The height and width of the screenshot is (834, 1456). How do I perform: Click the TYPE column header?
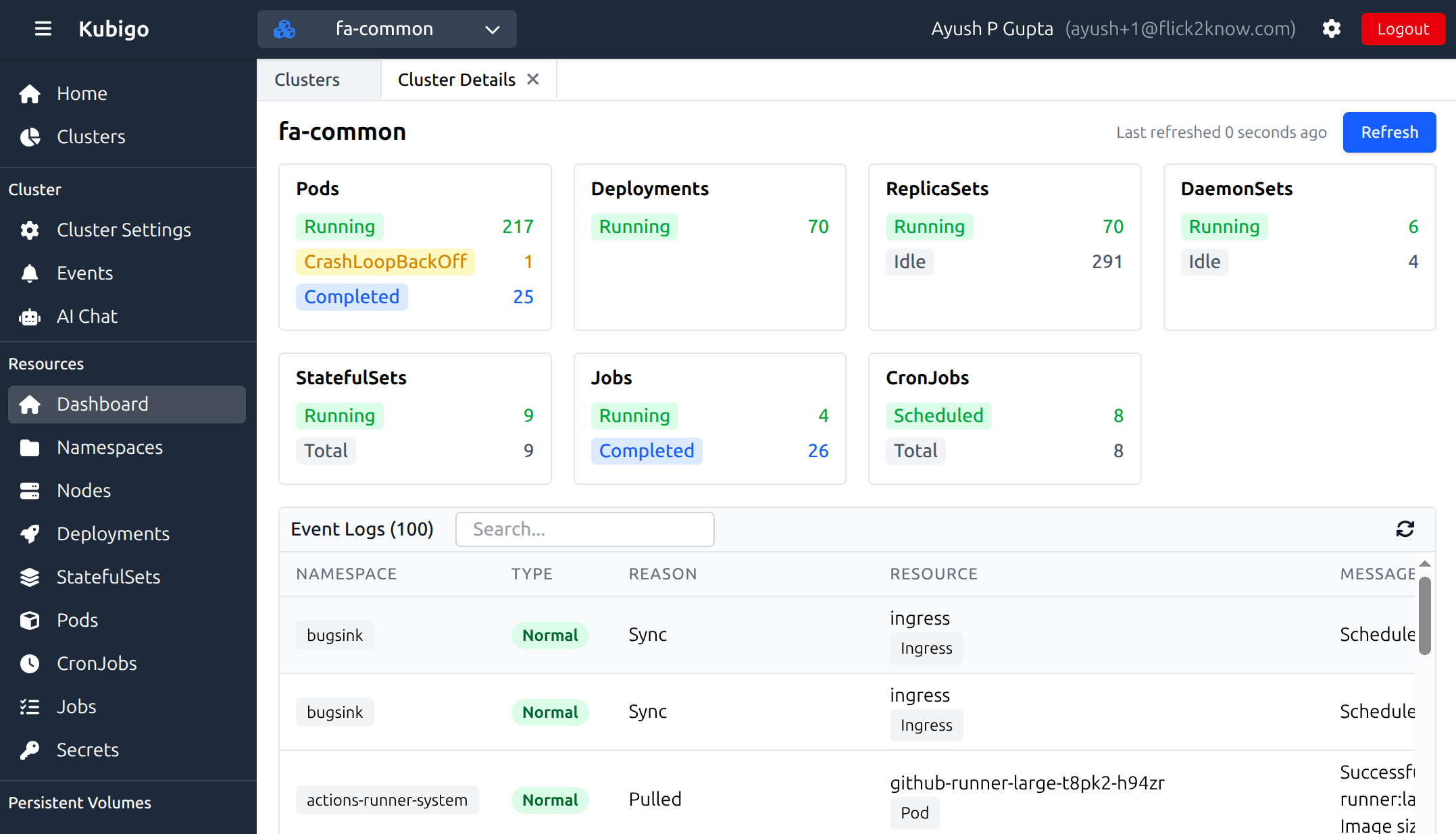point(532,574)
